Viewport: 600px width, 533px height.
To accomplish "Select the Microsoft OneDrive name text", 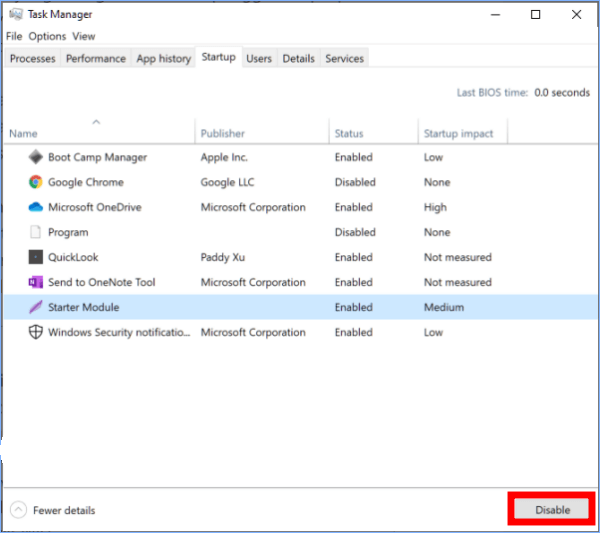I will tap(95, 207).
